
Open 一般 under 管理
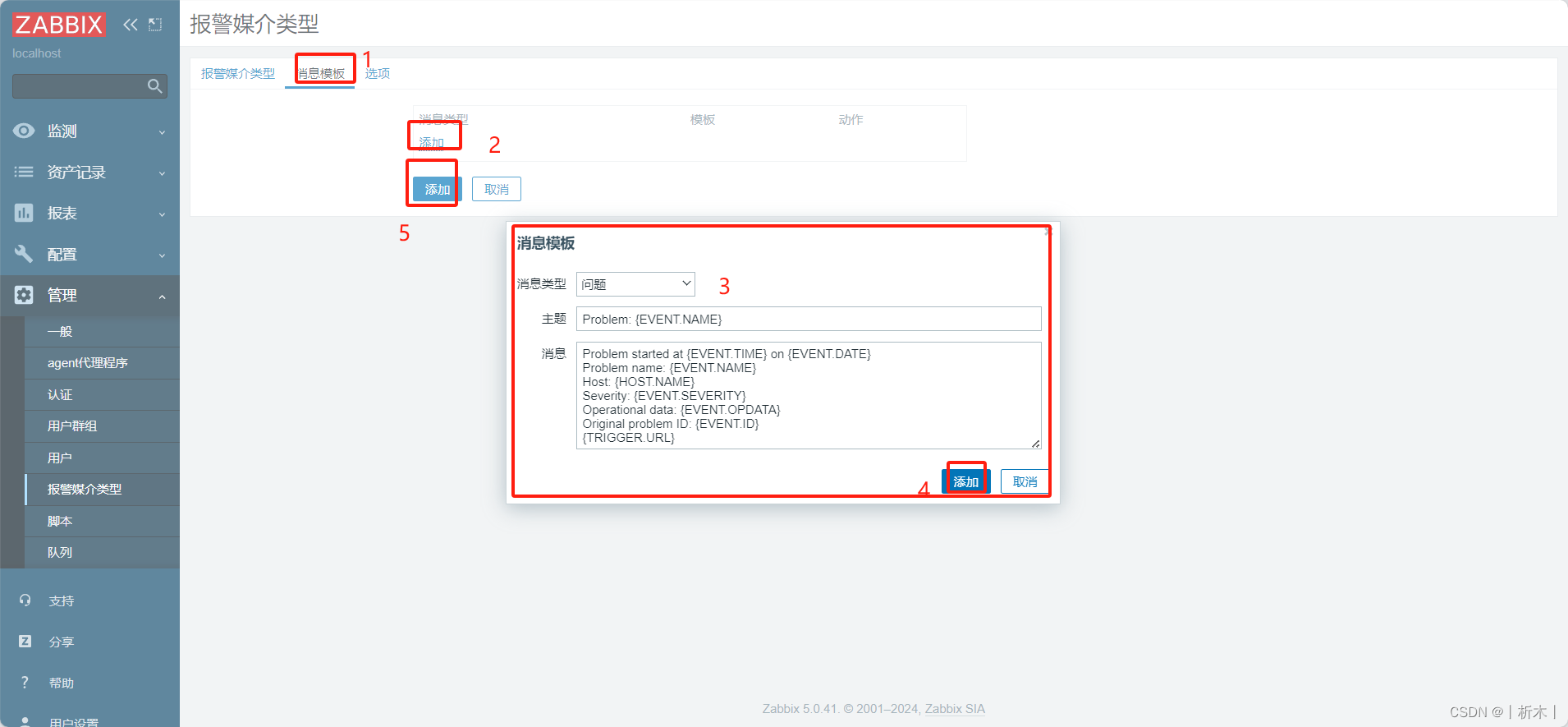point(102,331)
